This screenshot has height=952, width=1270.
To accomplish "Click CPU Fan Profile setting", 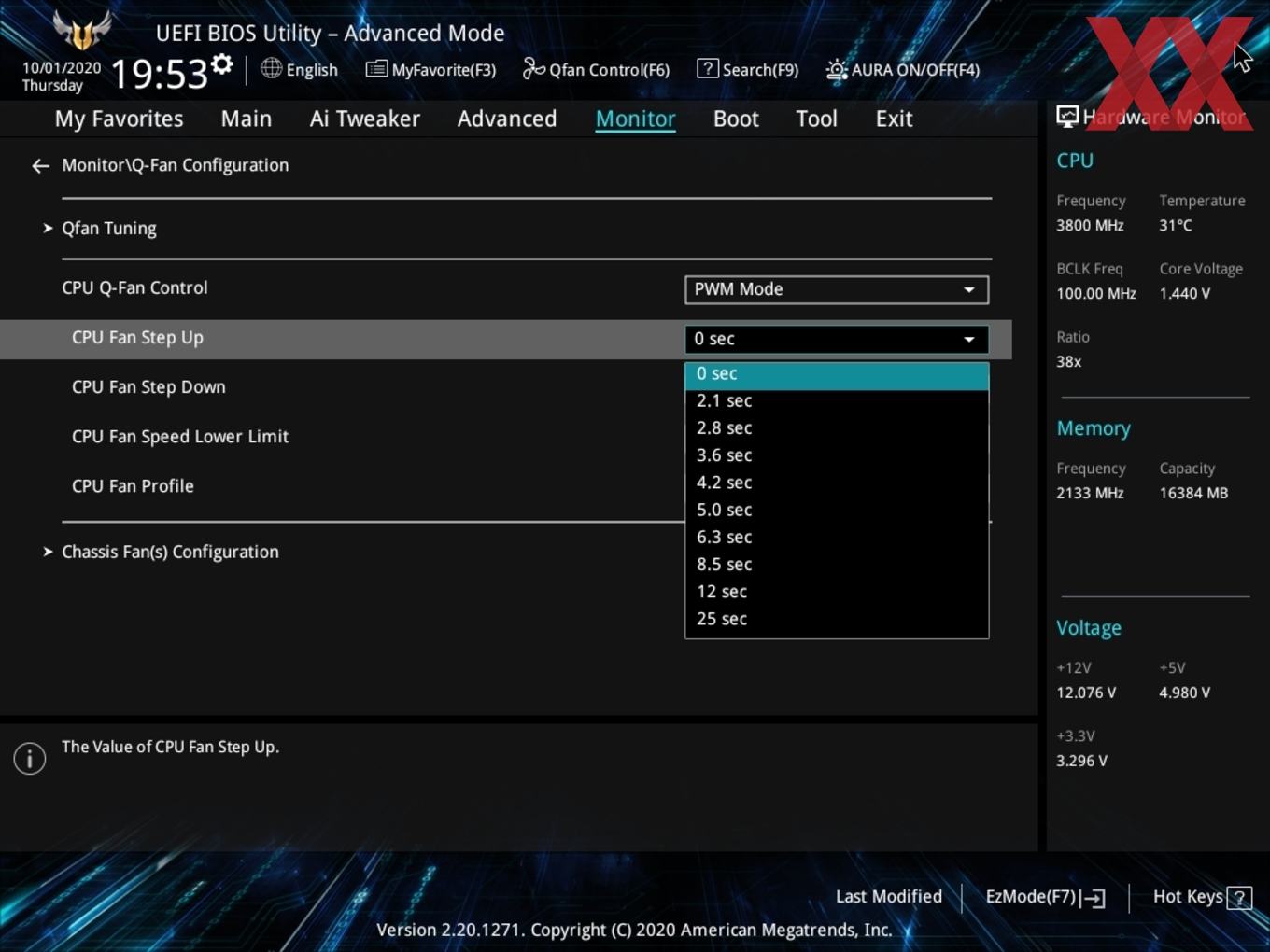I will coord(133,486).
